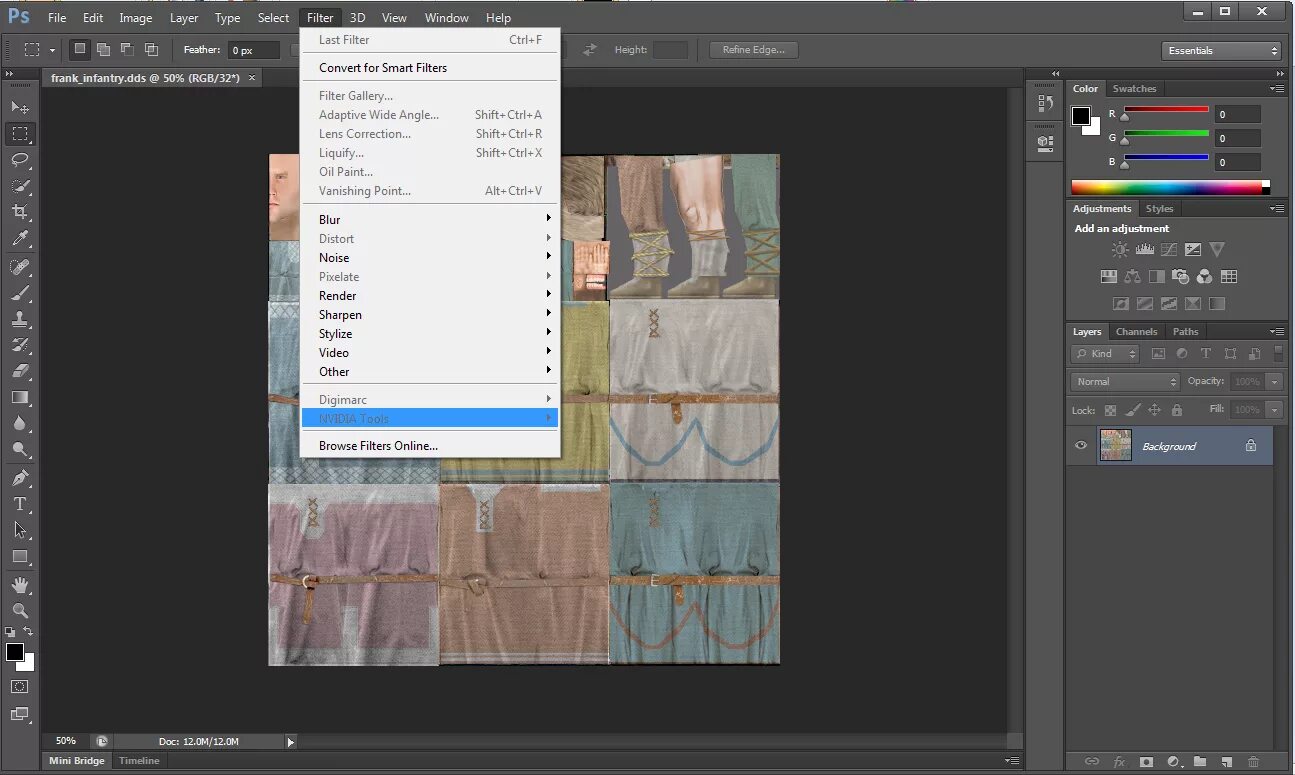Toggle New selection mode in options bar
1295x775 pixels.
[x=80, y=49]
